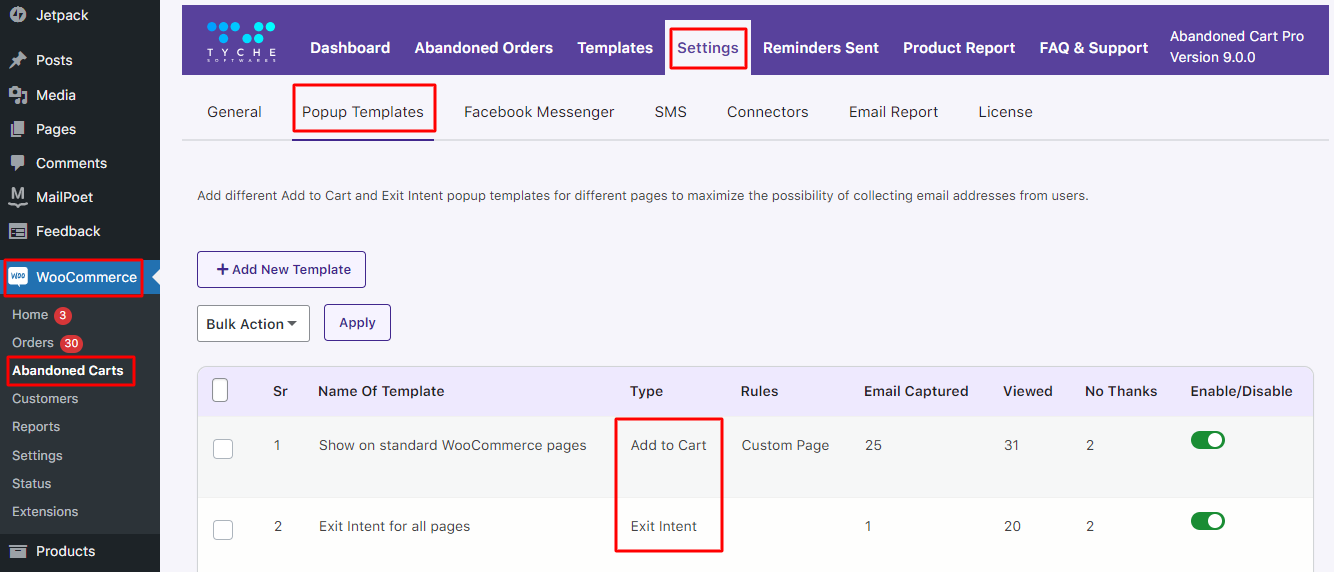Click the Name Of Template column header

381,391
